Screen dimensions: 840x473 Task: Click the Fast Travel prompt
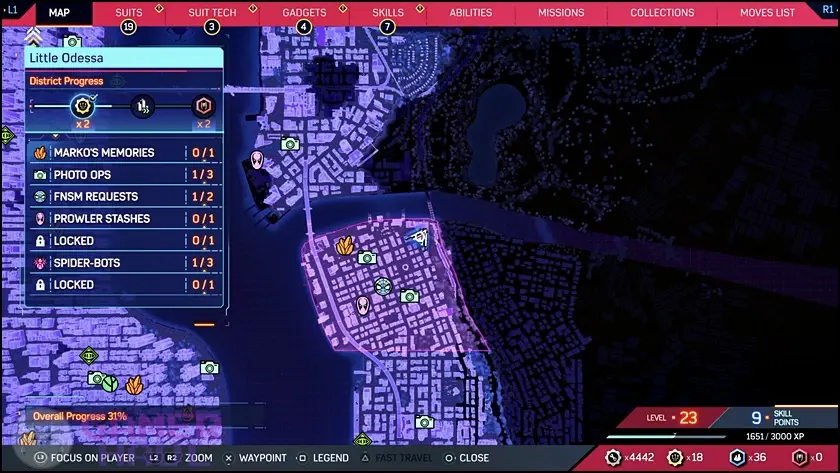click(396, 458)
